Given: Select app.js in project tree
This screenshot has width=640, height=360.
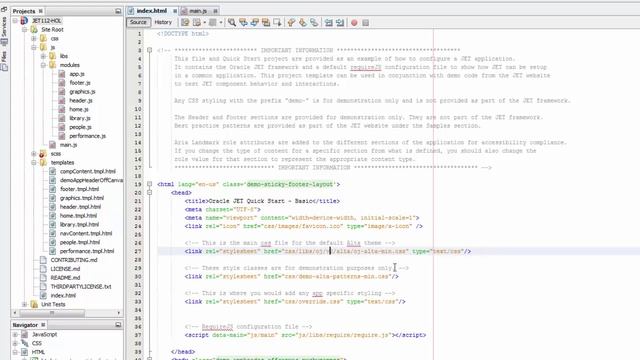Looking at the screenshot, I should [77, 74].
